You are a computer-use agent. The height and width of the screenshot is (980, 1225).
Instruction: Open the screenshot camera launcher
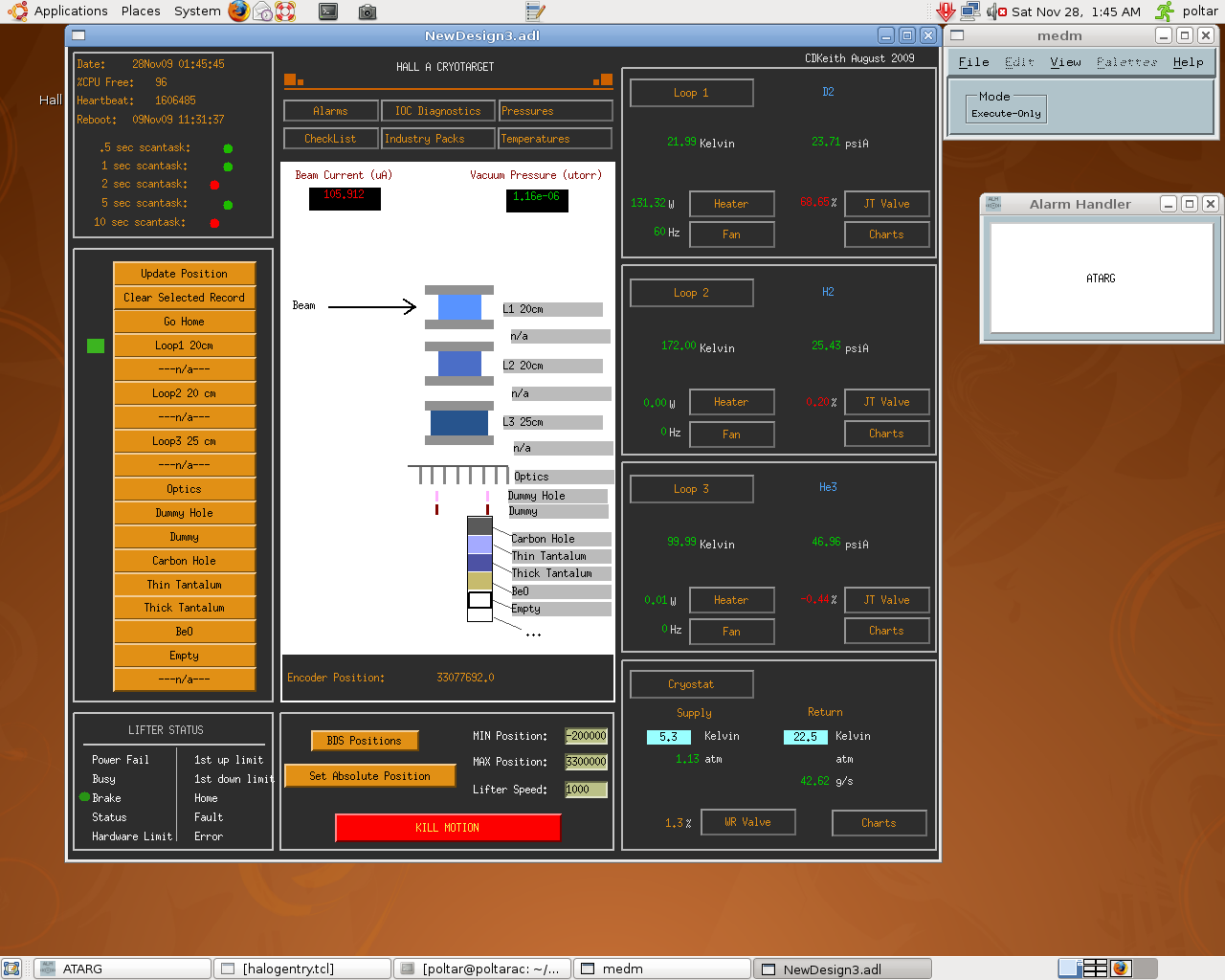coord(367,11)
